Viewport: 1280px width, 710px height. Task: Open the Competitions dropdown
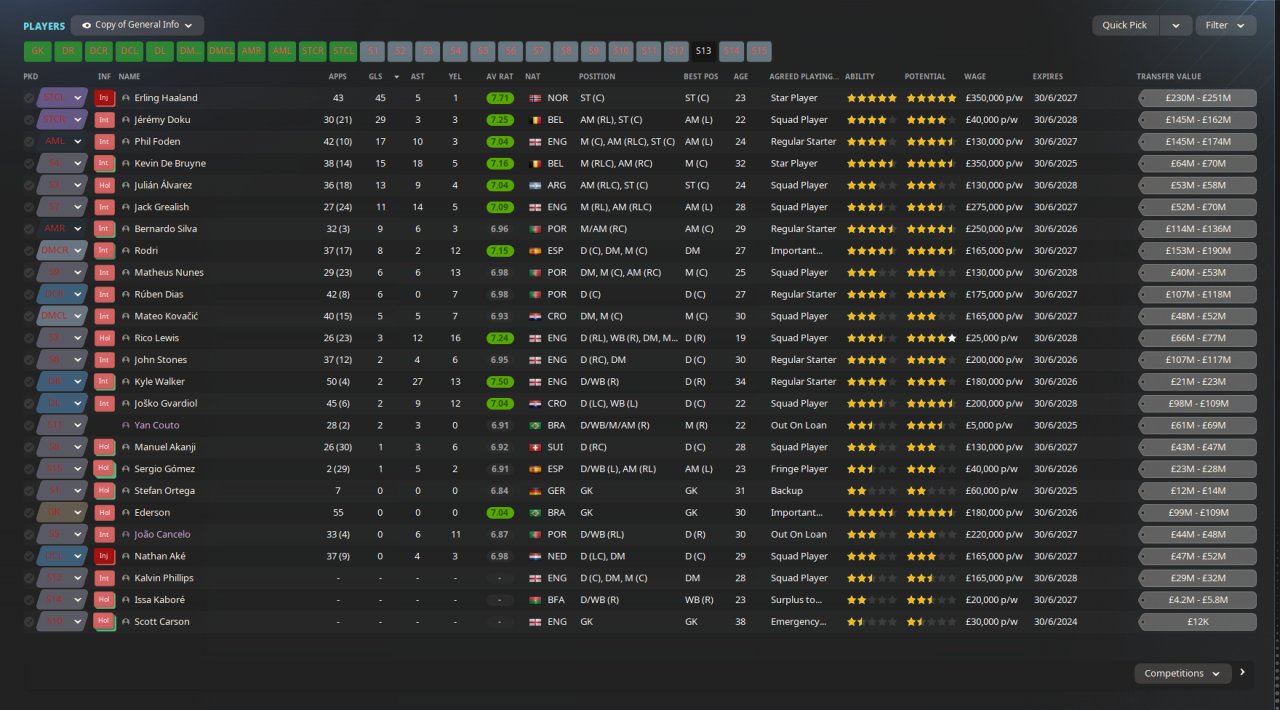pyautogui.click(x=1182, y=674)
